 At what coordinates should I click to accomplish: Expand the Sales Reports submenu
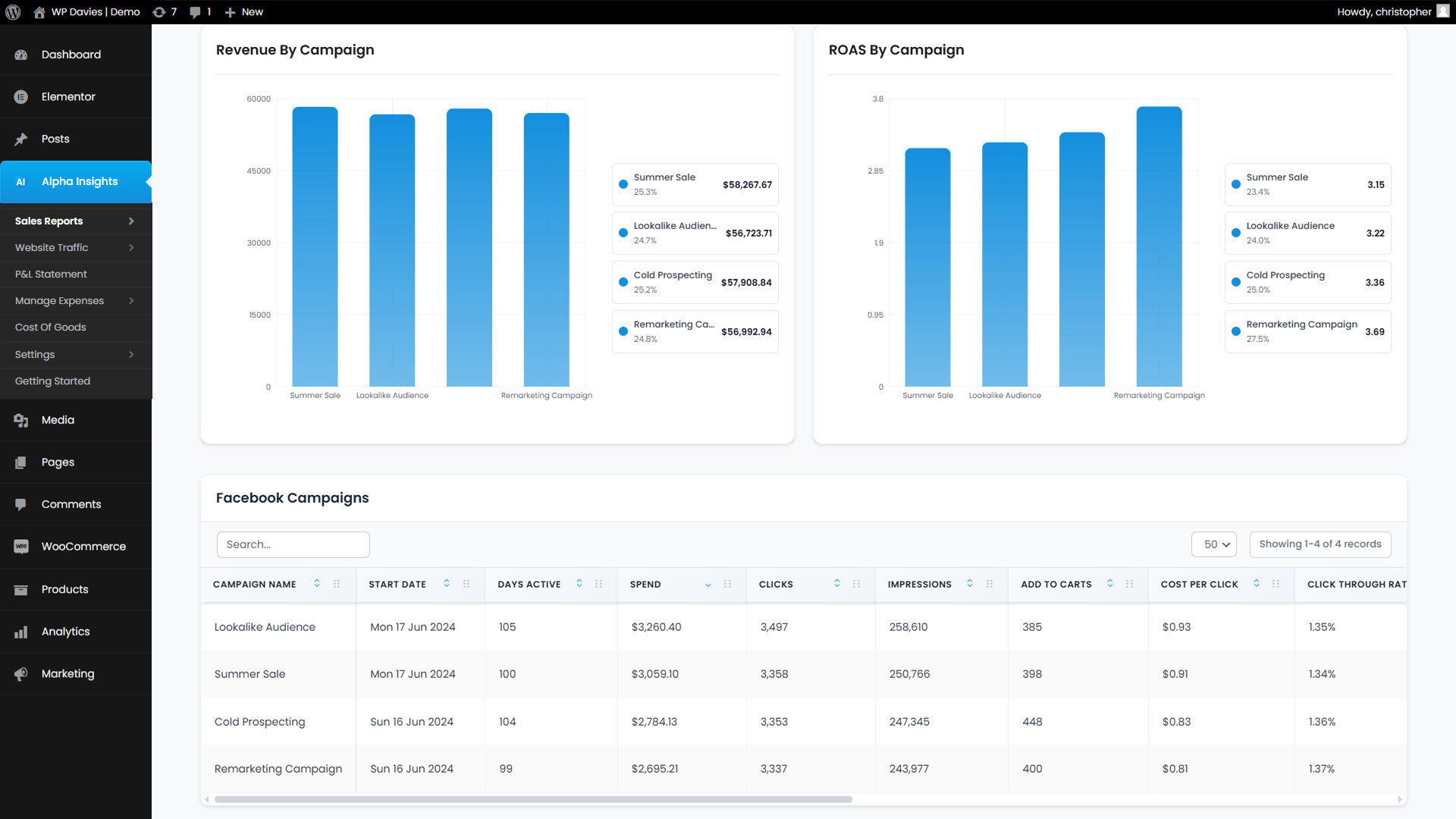[x=131, y=221]
